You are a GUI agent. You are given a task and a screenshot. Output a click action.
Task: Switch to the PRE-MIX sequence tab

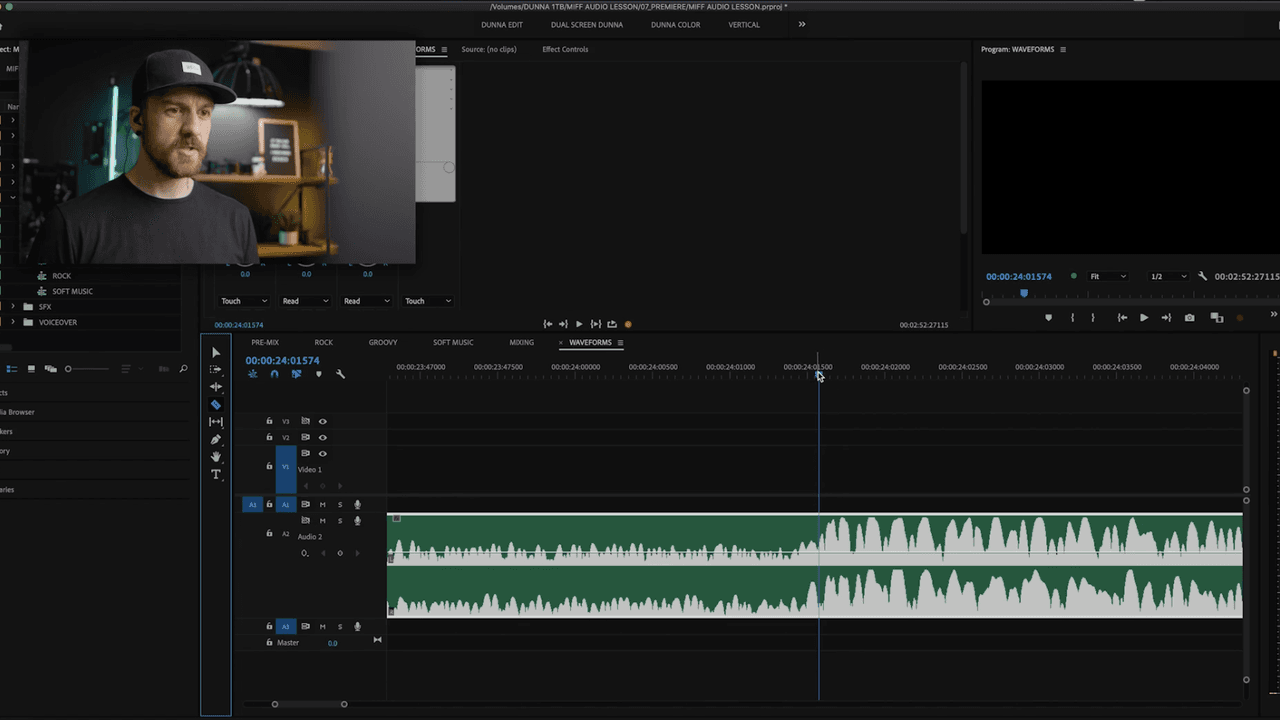[265, 342]
